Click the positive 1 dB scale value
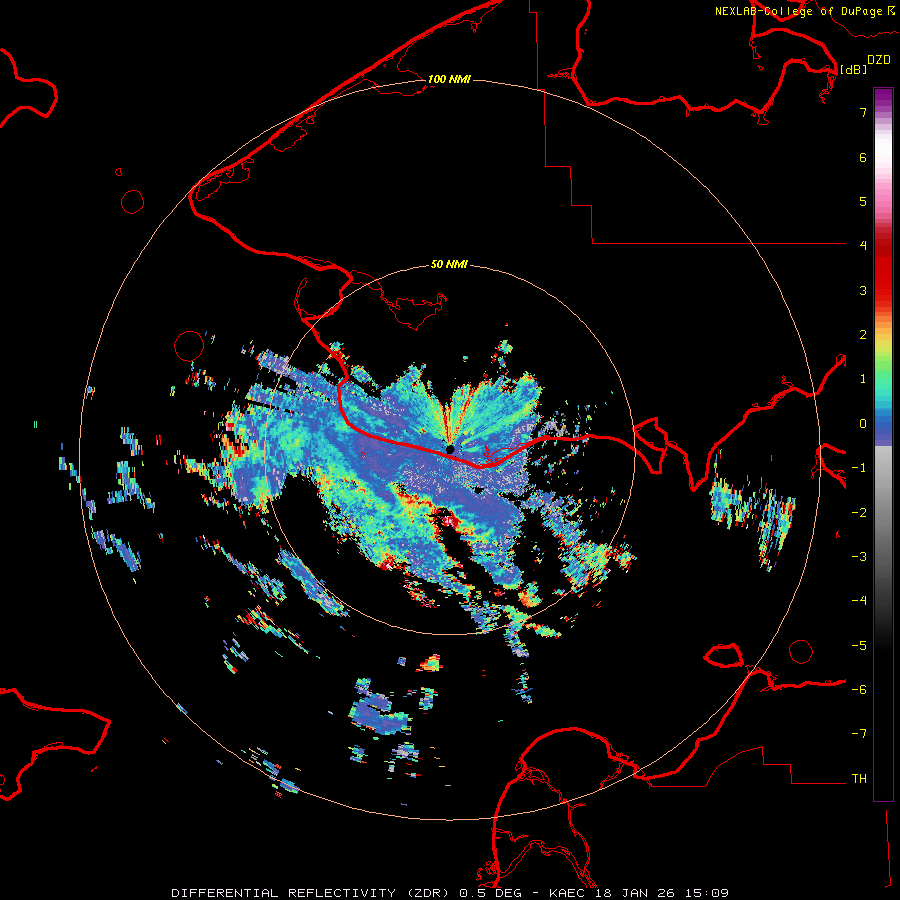900x900 pixels. [x=863, y=379]
